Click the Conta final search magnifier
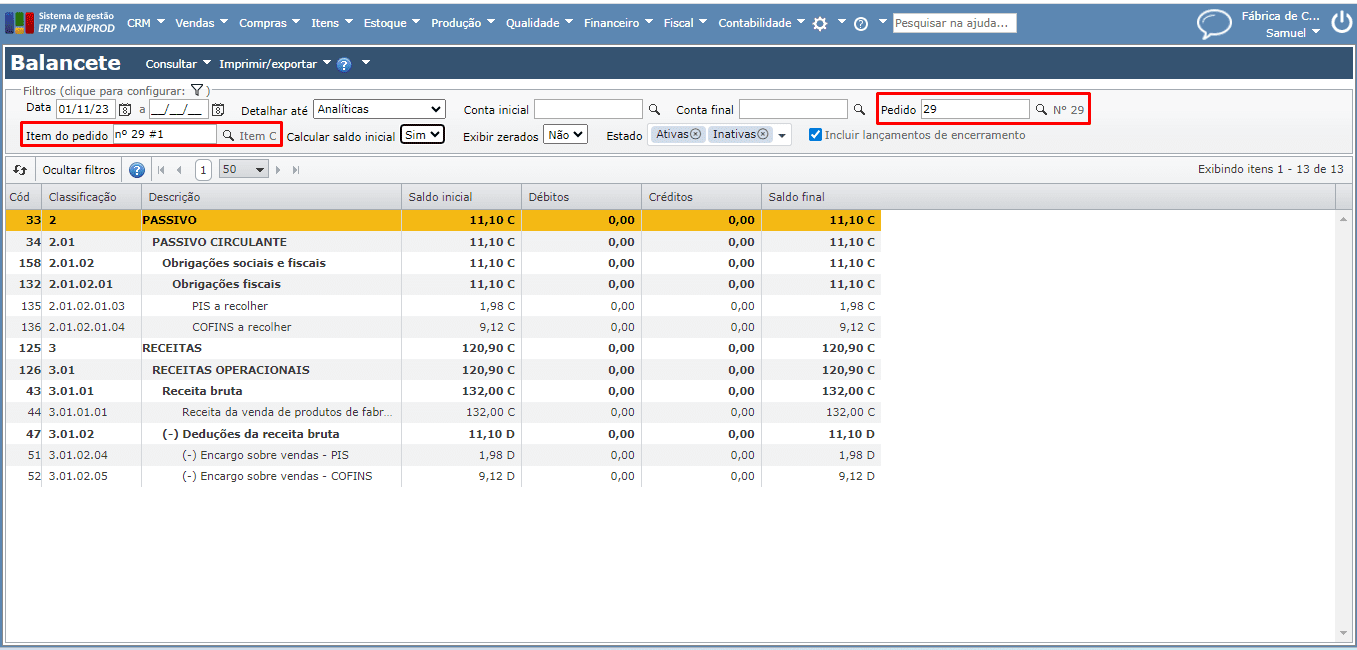The image size is (1357, 650). pyautogui.click(x=859, y=109)
